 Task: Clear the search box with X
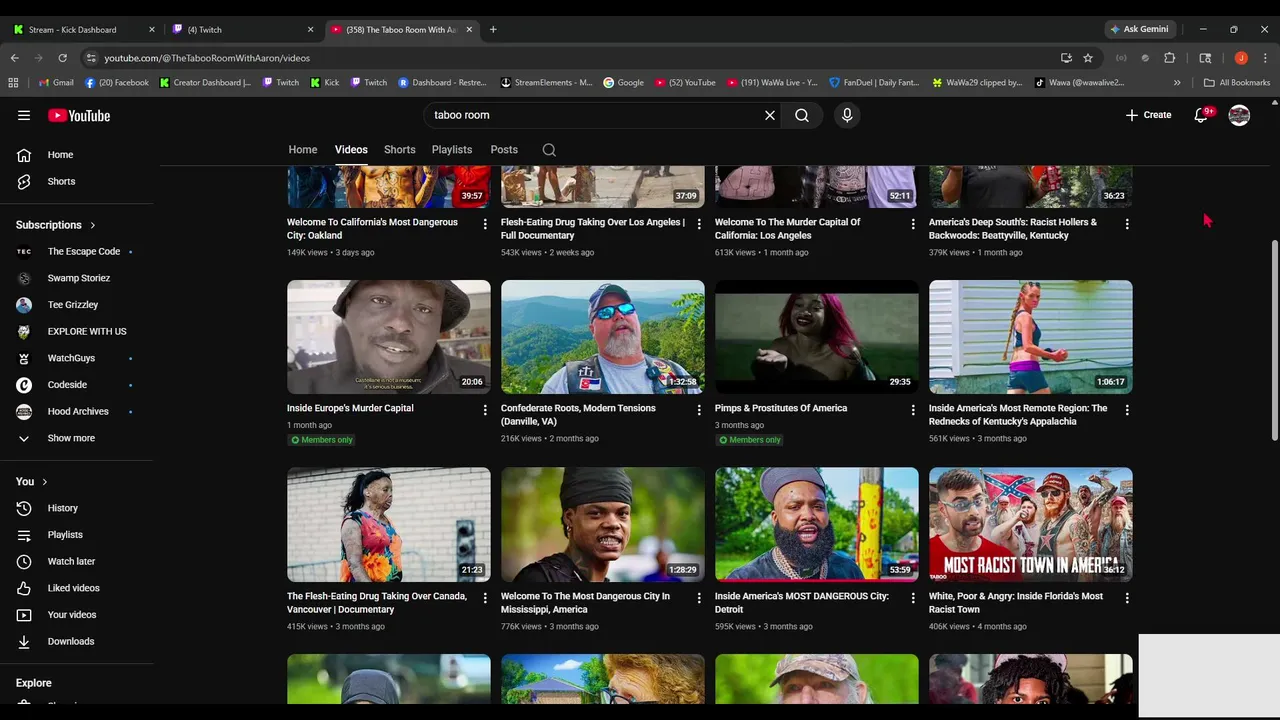coord(770,115)
